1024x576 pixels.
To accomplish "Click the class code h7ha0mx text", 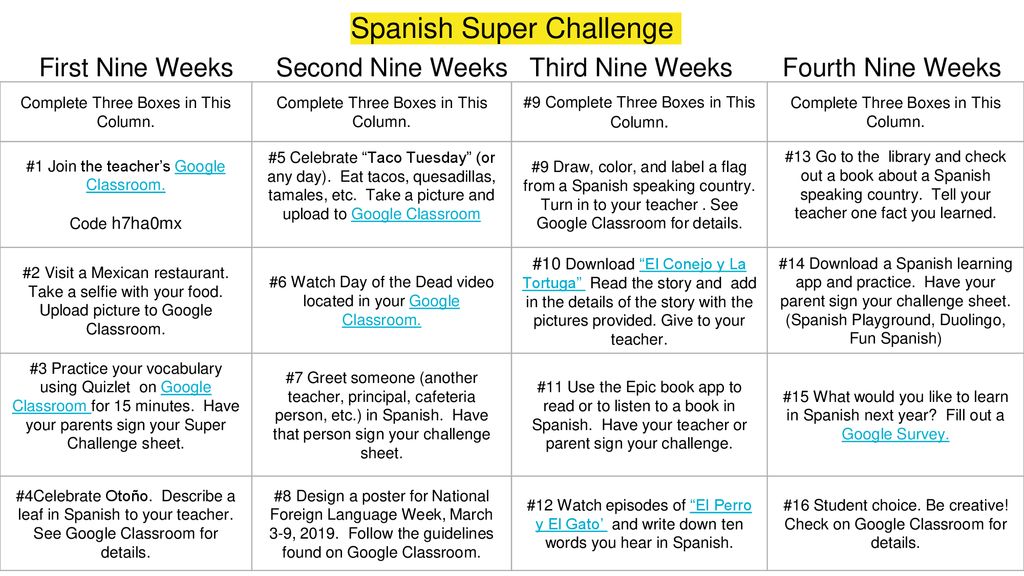I will click(125, 223).
